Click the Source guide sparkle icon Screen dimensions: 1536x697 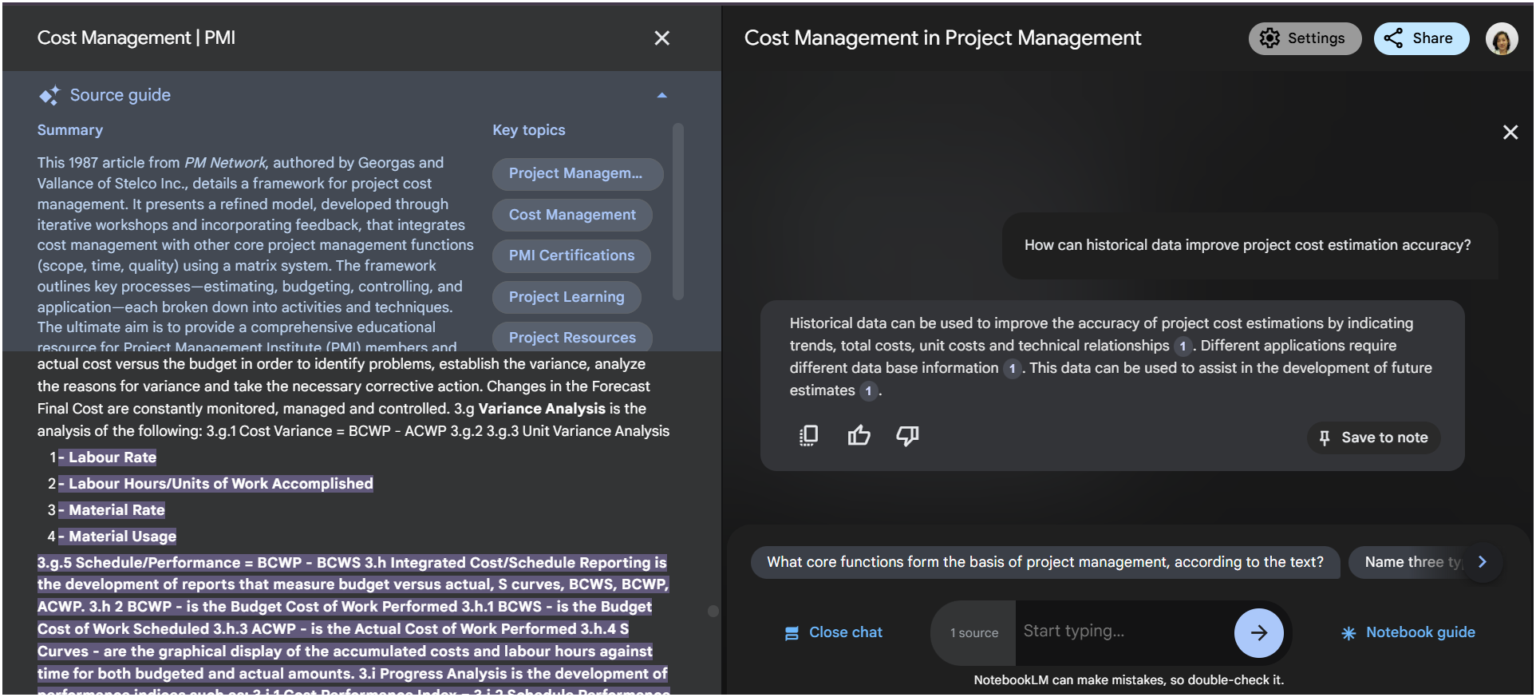(x=49, y=94)
